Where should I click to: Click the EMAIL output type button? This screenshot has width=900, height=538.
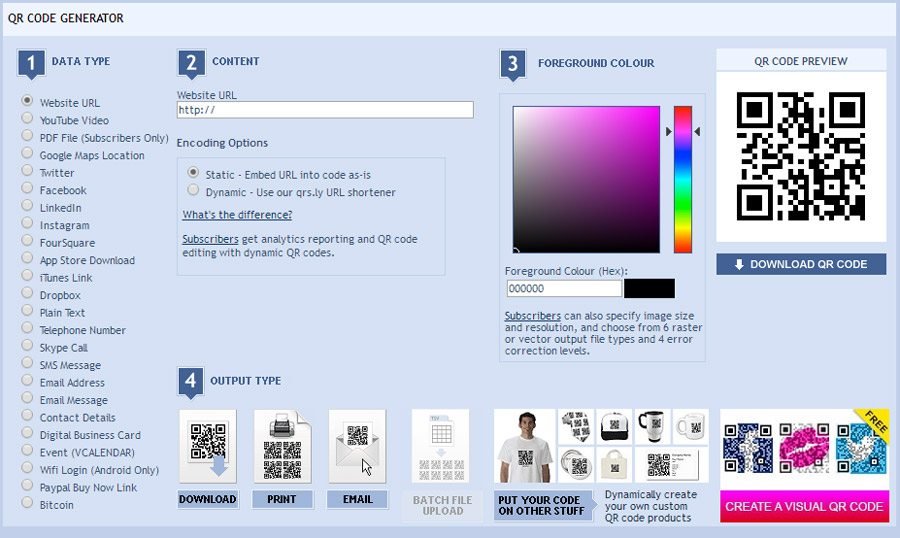(x=357, y=500)
